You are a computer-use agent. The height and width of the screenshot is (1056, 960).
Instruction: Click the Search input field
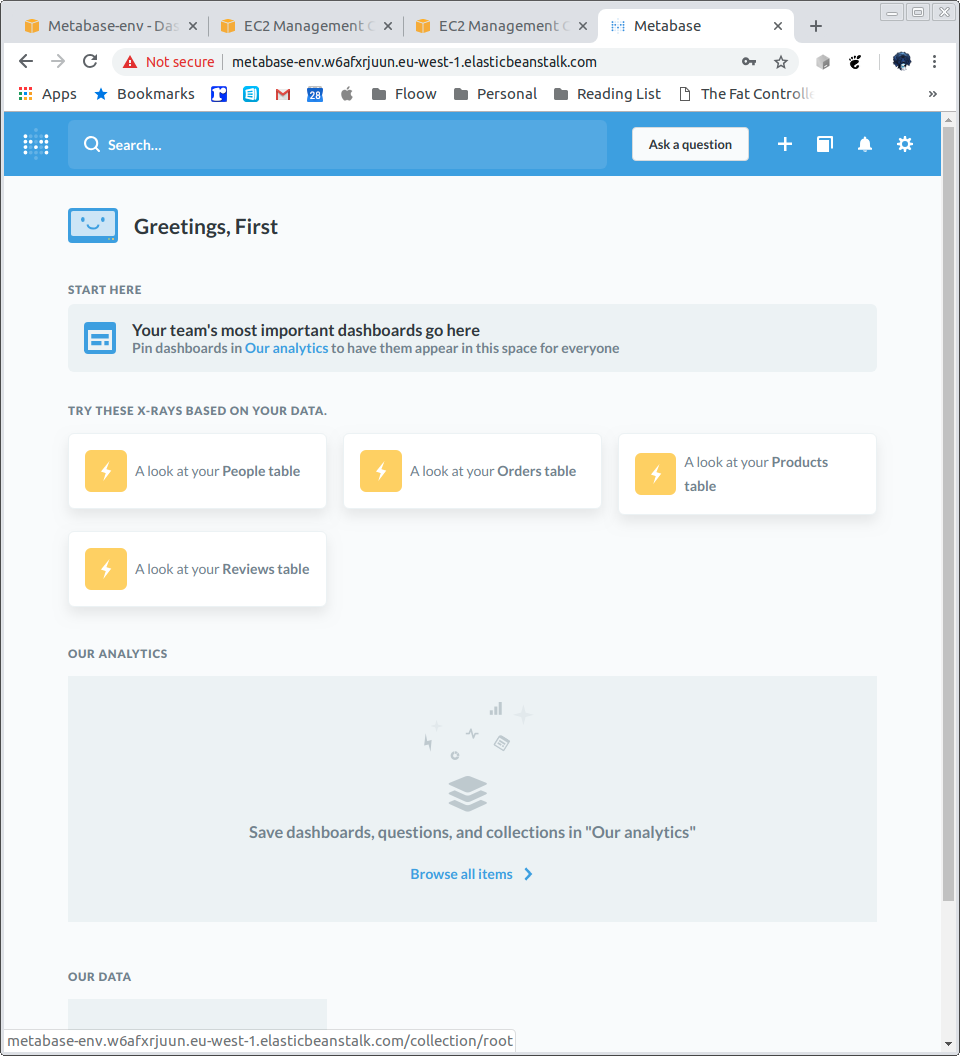tap(337, 144)
